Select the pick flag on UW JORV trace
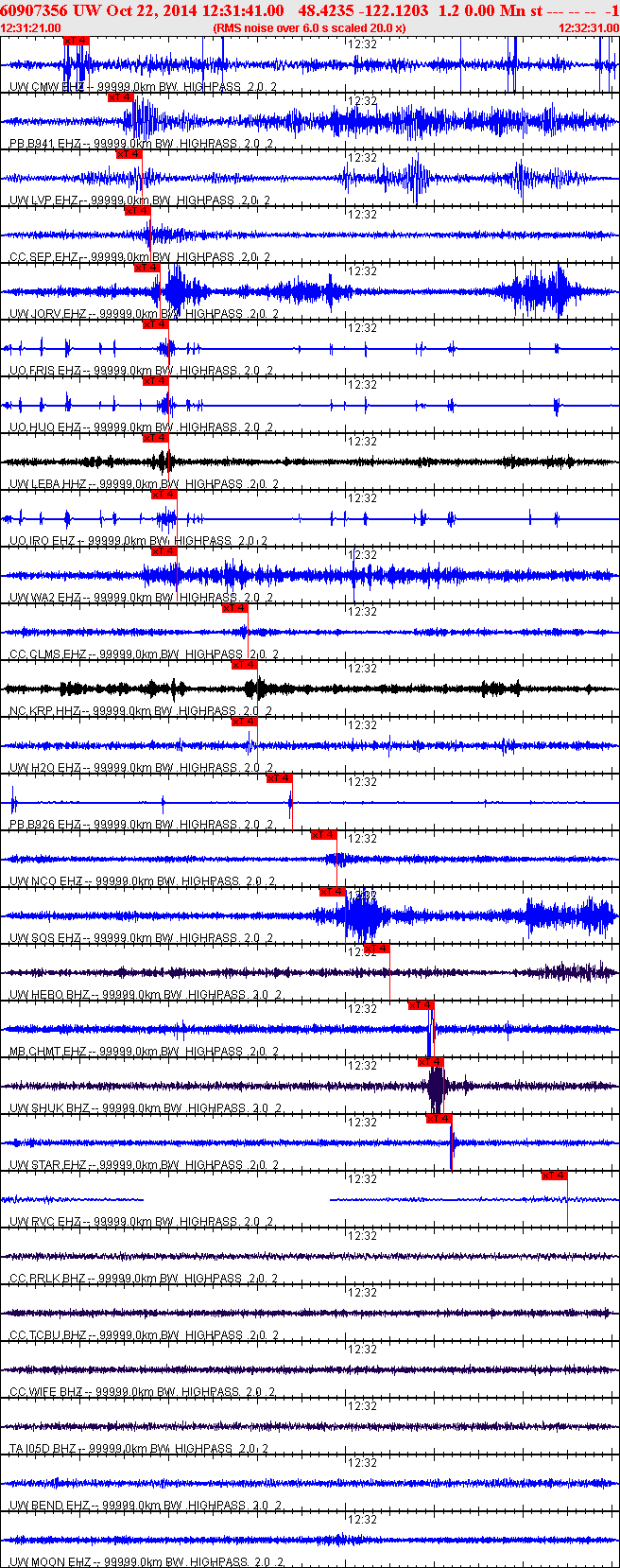The width and height of the screenshot is (620, 1568). 146,268
